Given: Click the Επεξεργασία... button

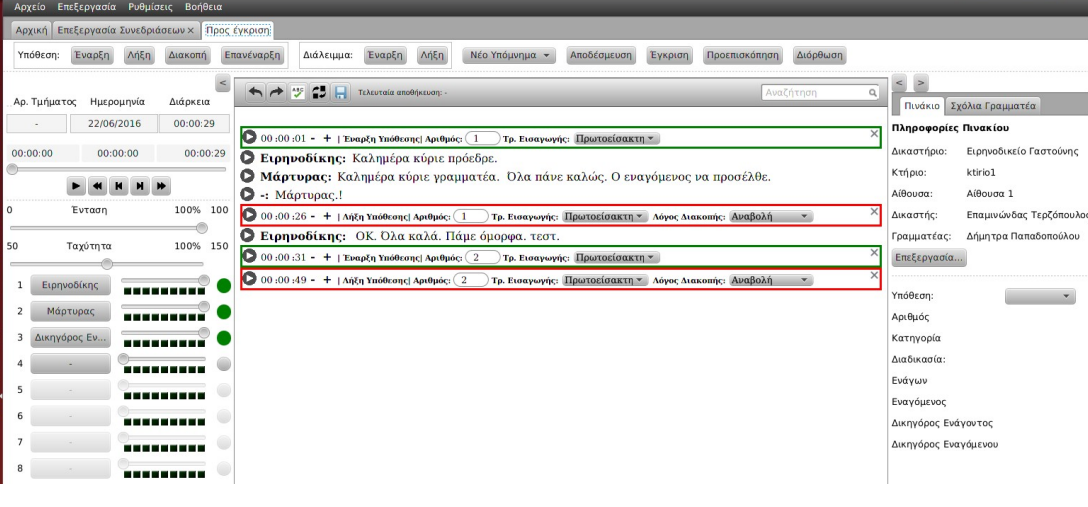Looking at the screenshot, I should [x=930, y=257].
